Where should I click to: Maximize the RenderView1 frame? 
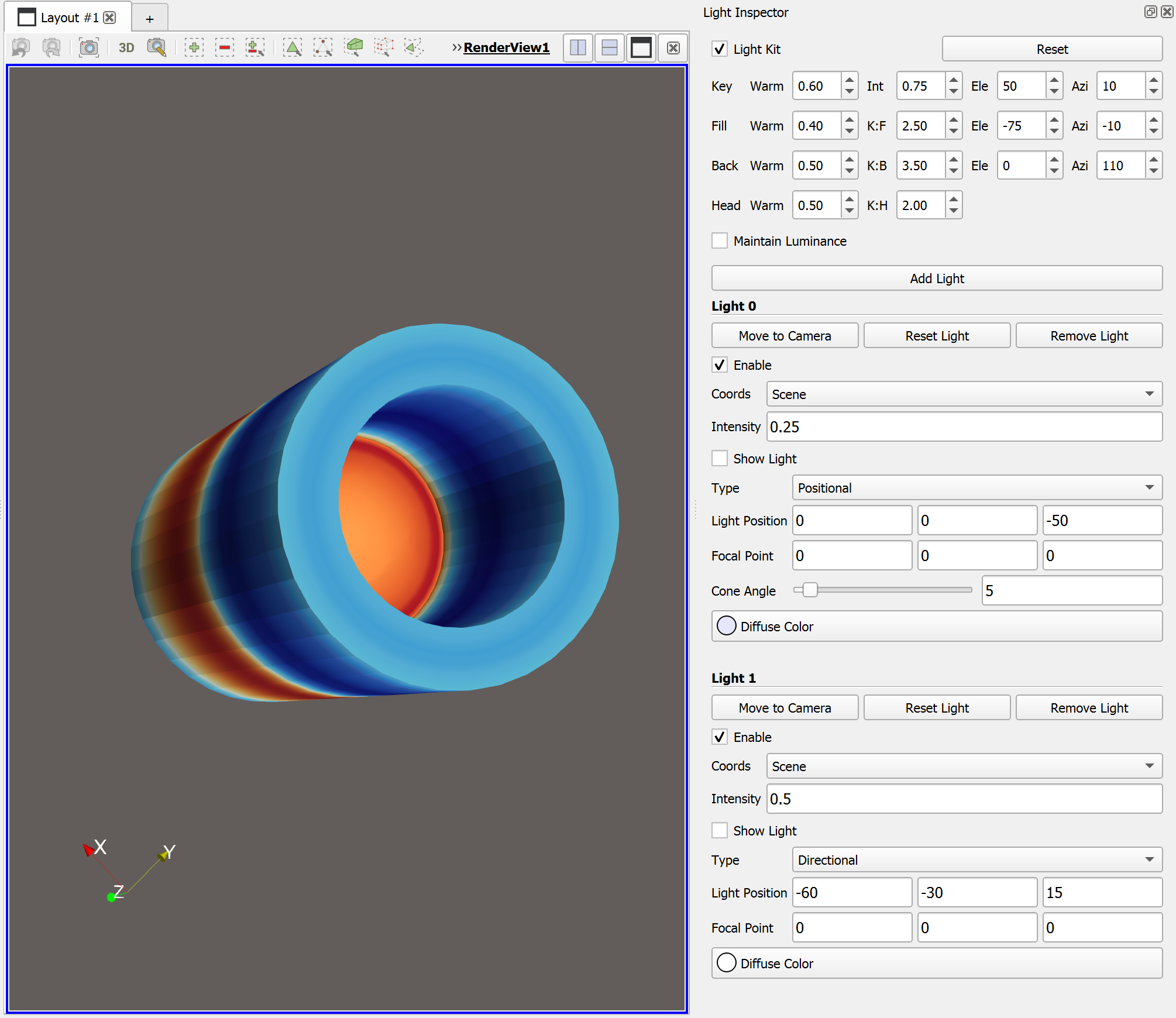[641, 48]
